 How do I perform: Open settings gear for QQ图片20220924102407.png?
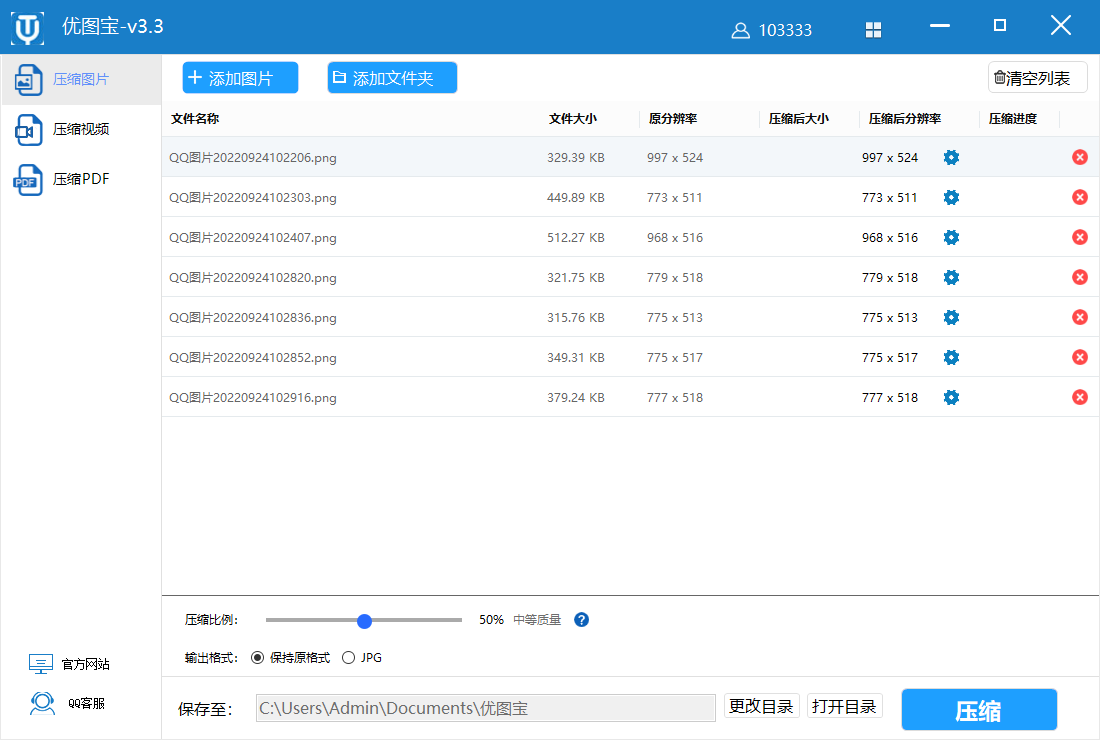(951, 238)
